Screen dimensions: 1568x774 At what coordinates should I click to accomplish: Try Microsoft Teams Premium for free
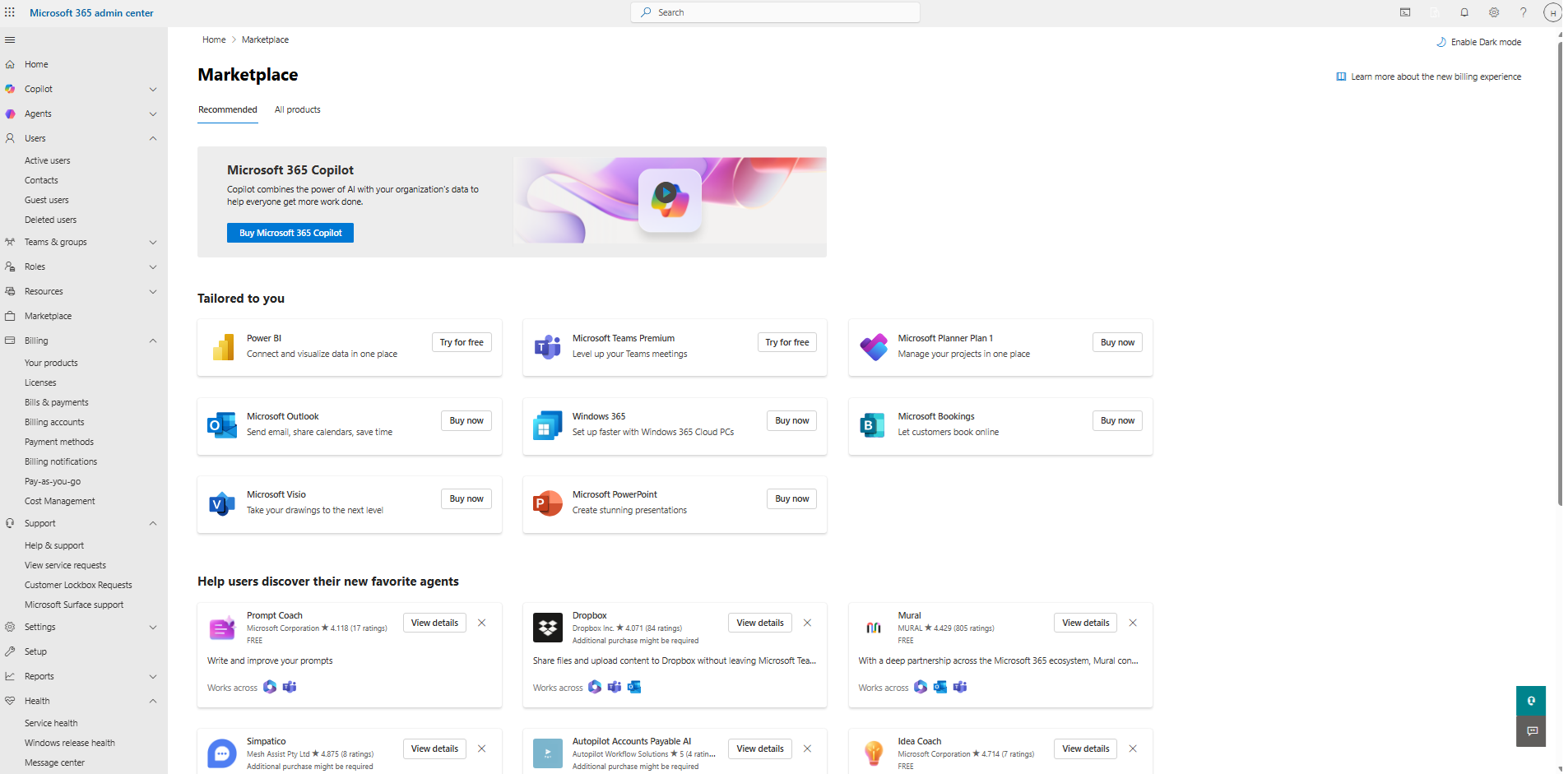[x=787, y=342]
